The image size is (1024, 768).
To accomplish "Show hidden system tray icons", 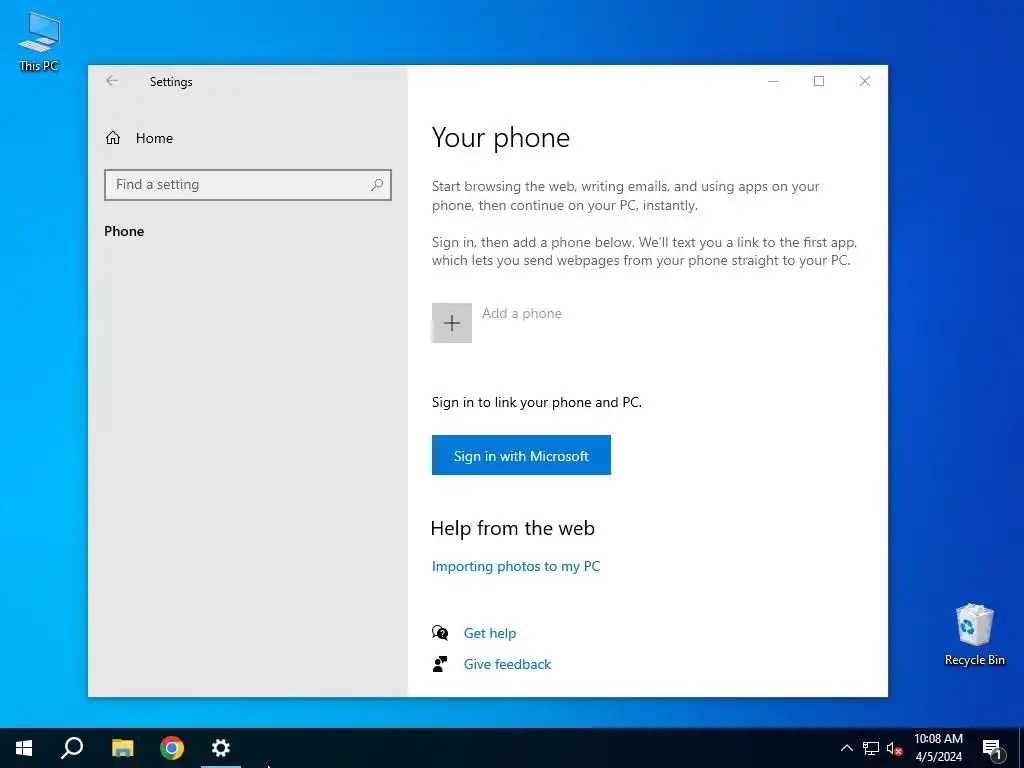I will [x=846, y=748].
